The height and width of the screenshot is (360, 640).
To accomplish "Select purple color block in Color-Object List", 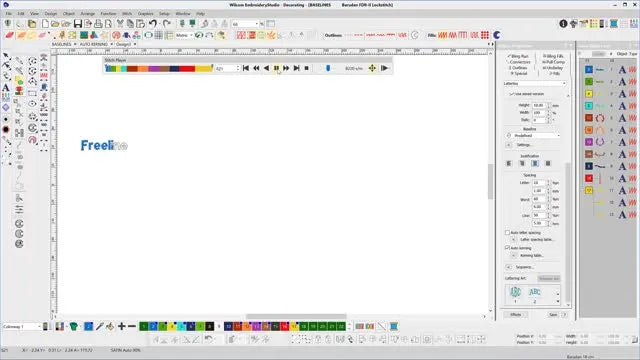I will coord(589,142).
